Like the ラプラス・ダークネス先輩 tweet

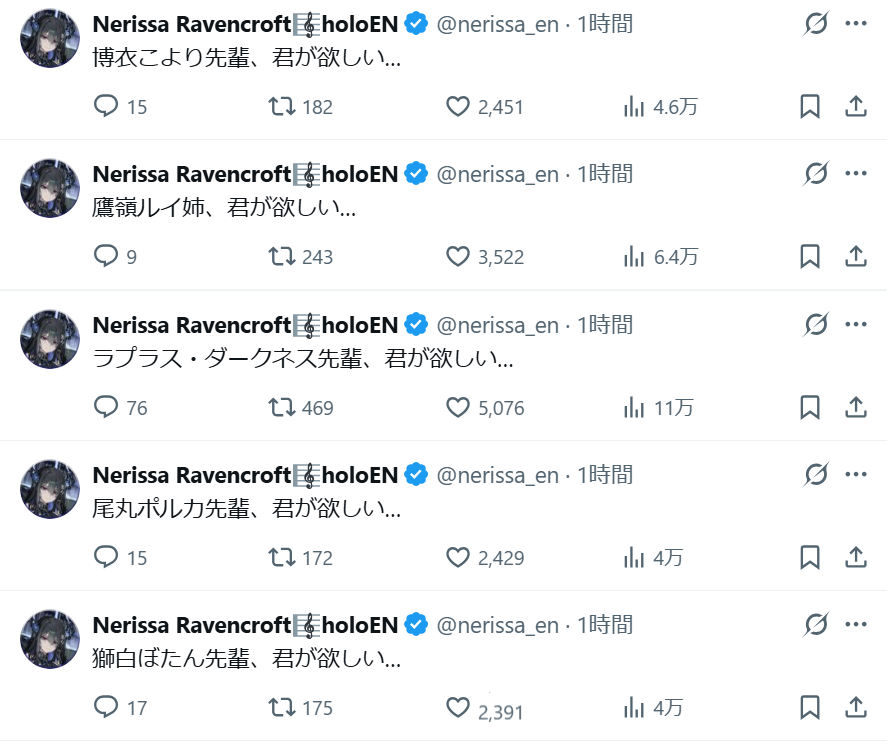click(x=458, y=407)
